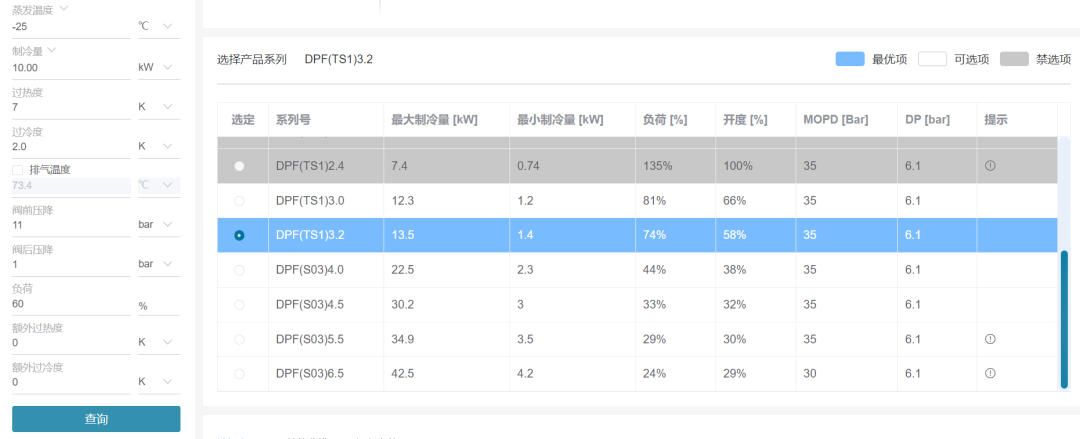This screenshot has height=439, width=1080.
Task: Click the blue 最优项 legend swatch
Action: (x=850, y=59)
